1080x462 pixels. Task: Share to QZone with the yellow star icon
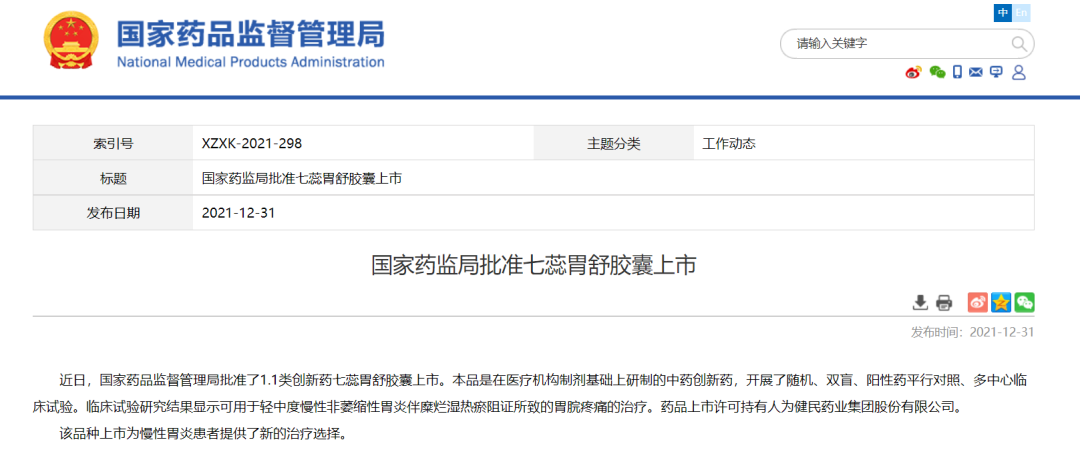(1001, 302)
